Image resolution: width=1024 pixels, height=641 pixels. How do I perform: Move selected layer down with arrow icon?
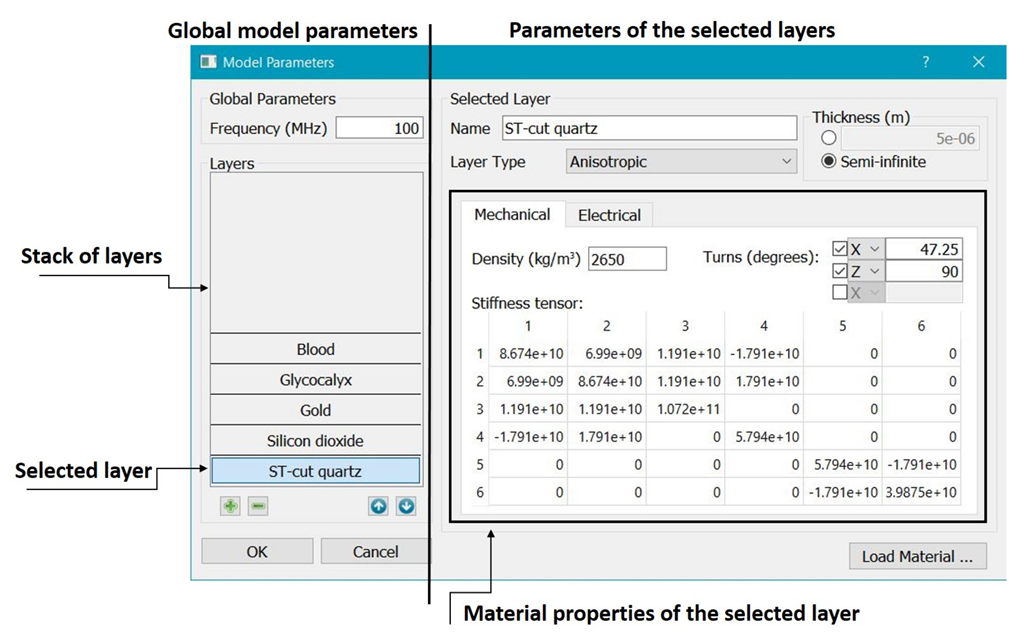click(x=406, y=506)
